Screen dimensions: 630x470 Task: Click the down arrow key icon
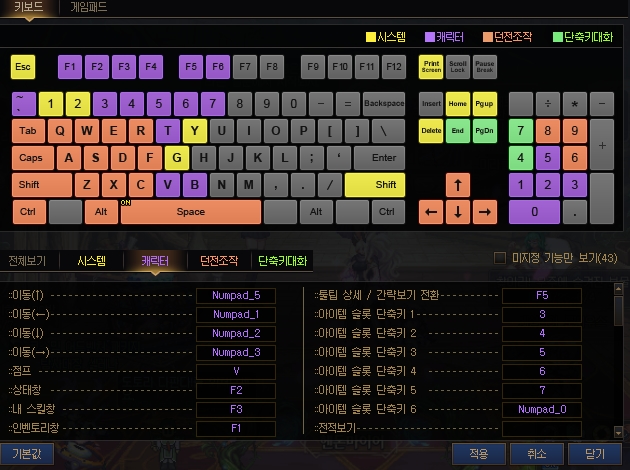click(457, 212)
